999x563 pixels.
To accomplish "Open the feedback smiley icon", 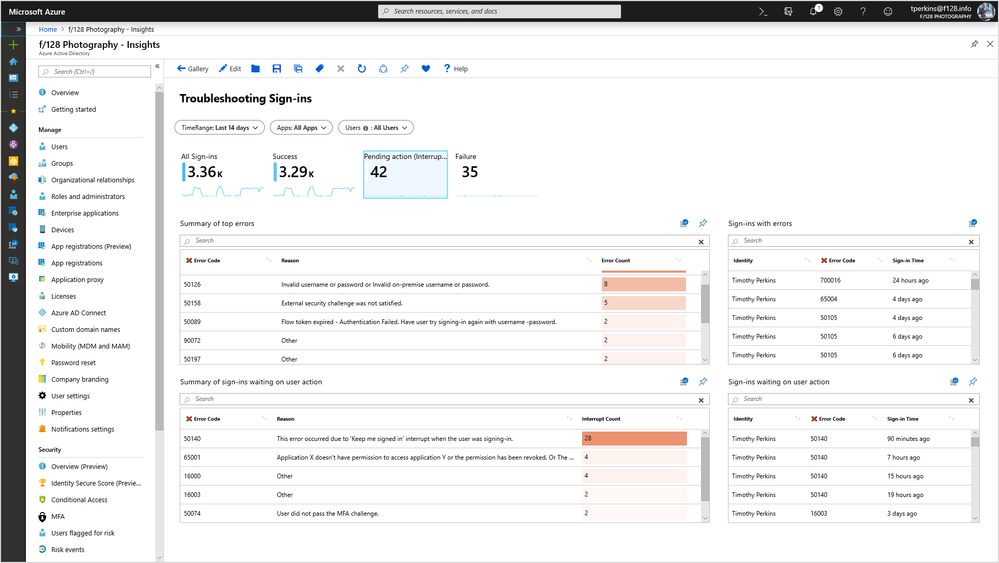I will tap(888, 11).
